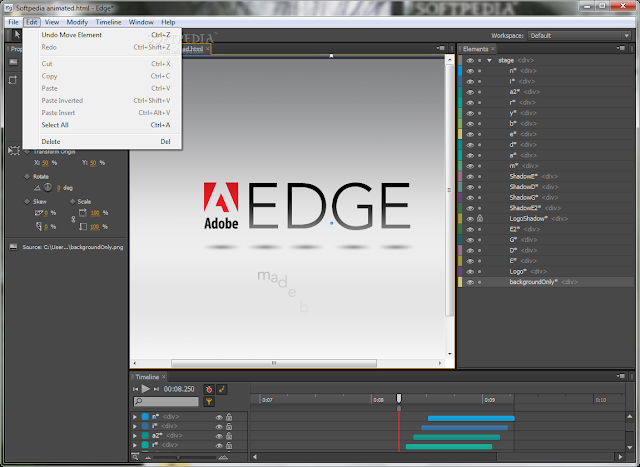Viewport: 640px width, 467px height.
Task: Click the Skew keyframe diamond
Action: pos(27,201)
